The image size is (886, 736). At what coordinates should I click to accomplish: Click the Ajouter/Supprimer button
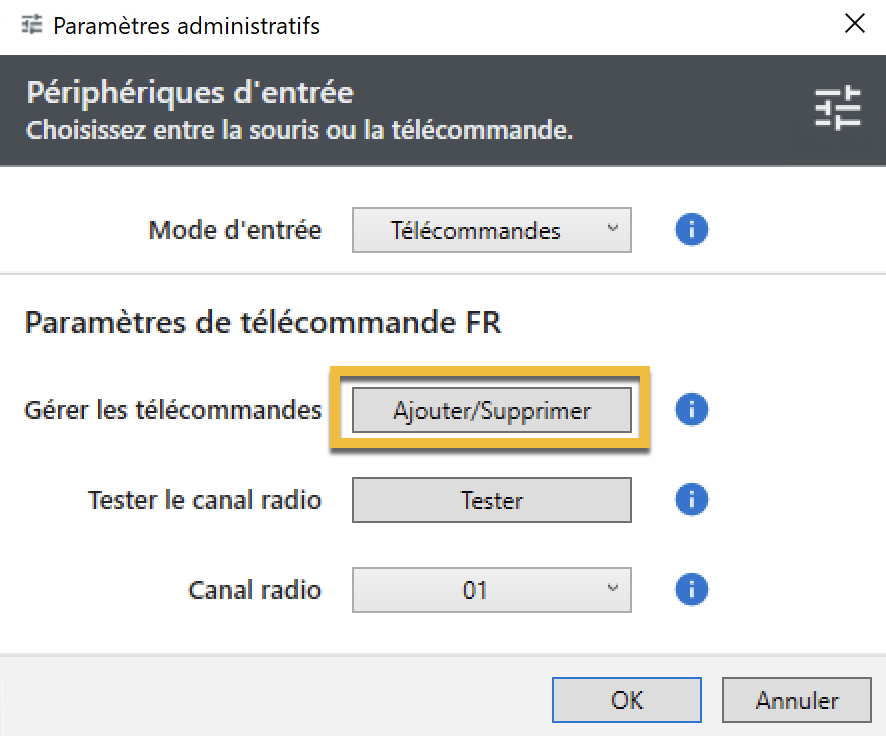tap(492, 410)
